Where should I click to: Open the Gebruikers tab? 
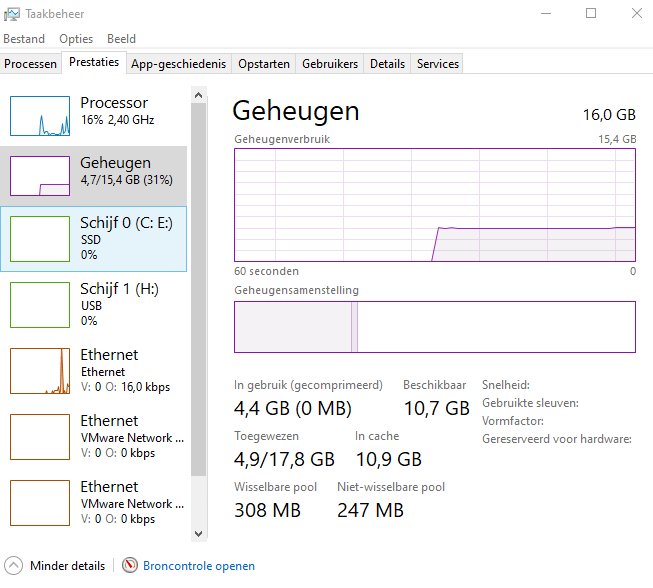330,64
